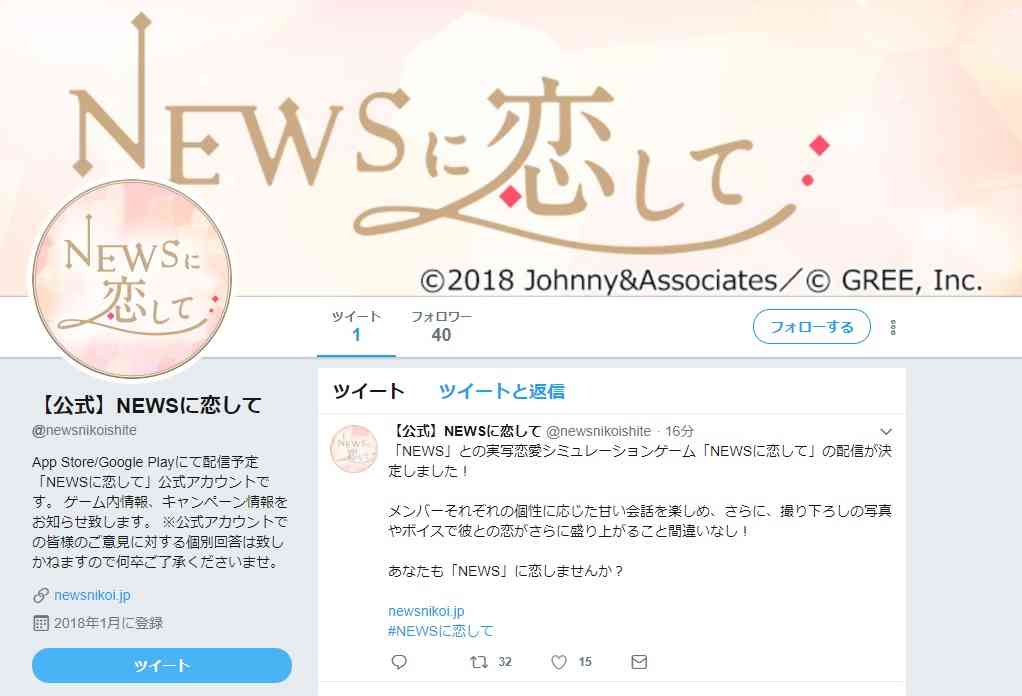This screenshot has height=696, width=1022.
Task: Send tweet via direct message envelope icon
Action: pyautogui.click(x=639, y=662)
